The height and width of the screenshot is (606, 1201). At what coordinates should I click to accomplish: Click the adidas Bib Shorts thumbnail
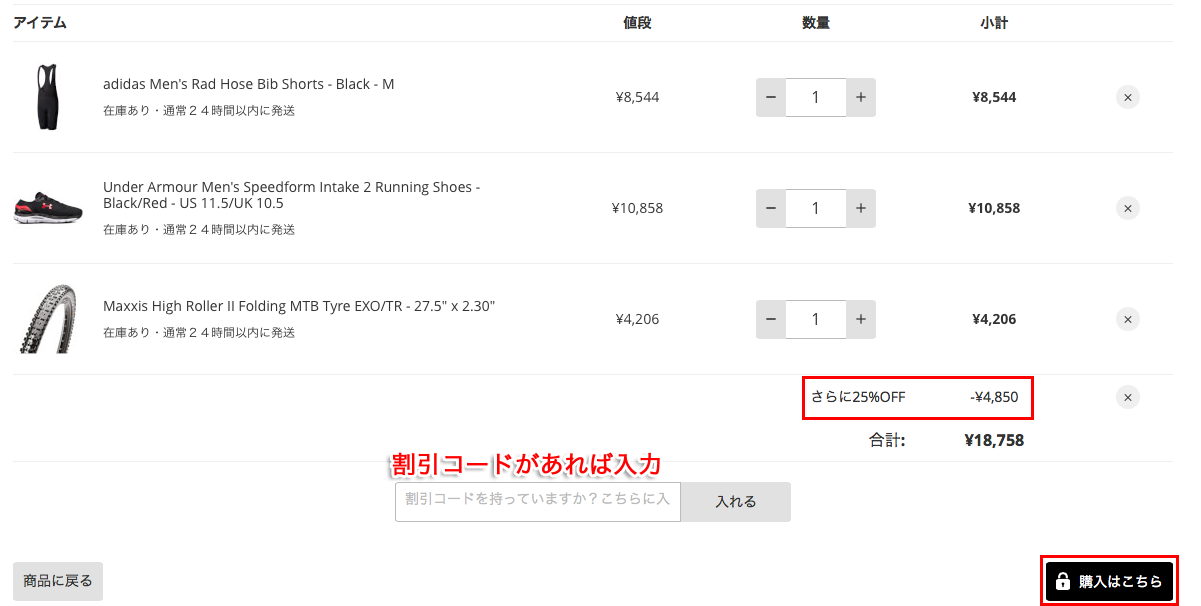pos(45,97)
